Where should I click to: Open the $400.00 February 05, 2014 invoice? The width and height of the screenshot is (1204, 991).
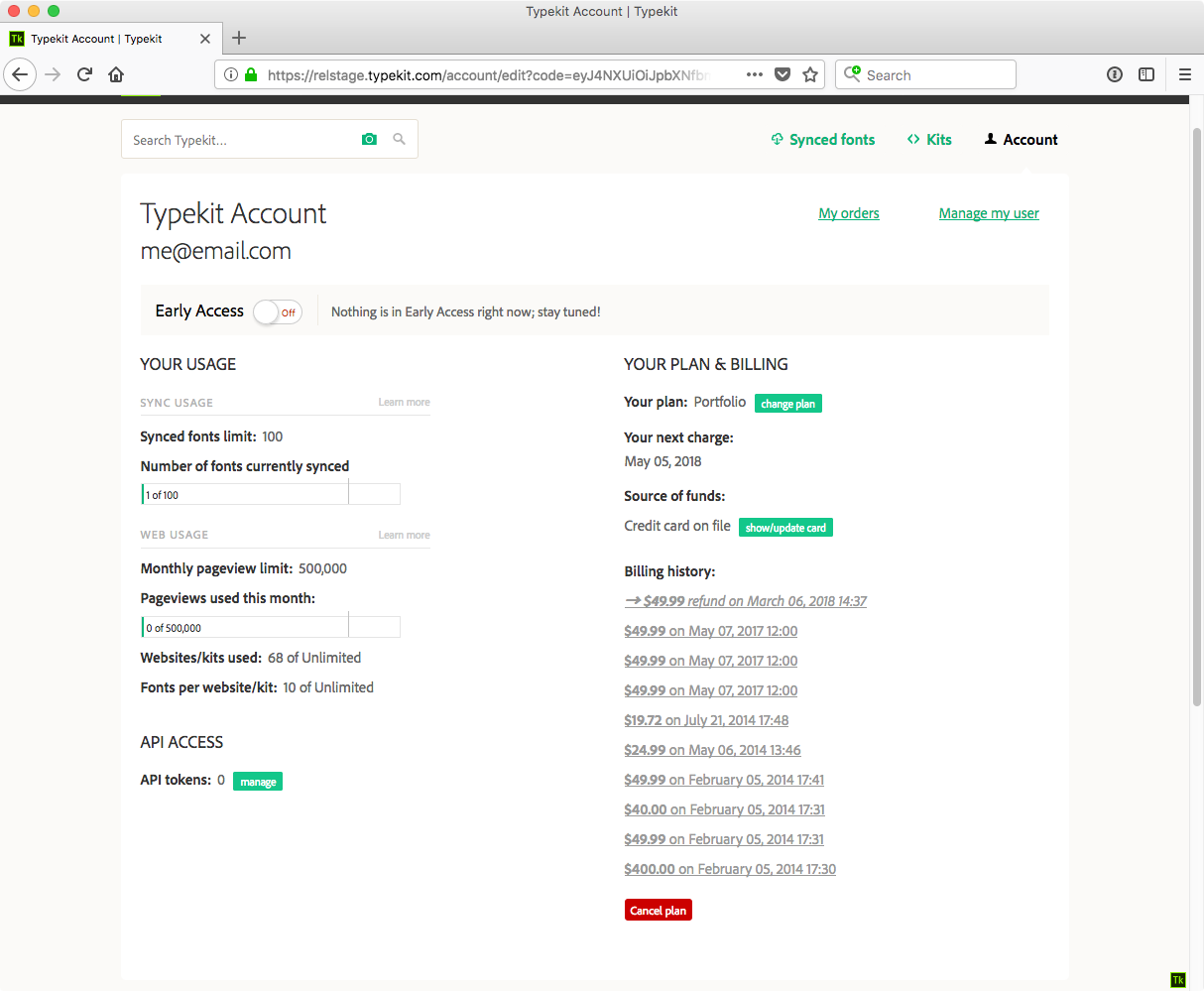click(730, 869)
